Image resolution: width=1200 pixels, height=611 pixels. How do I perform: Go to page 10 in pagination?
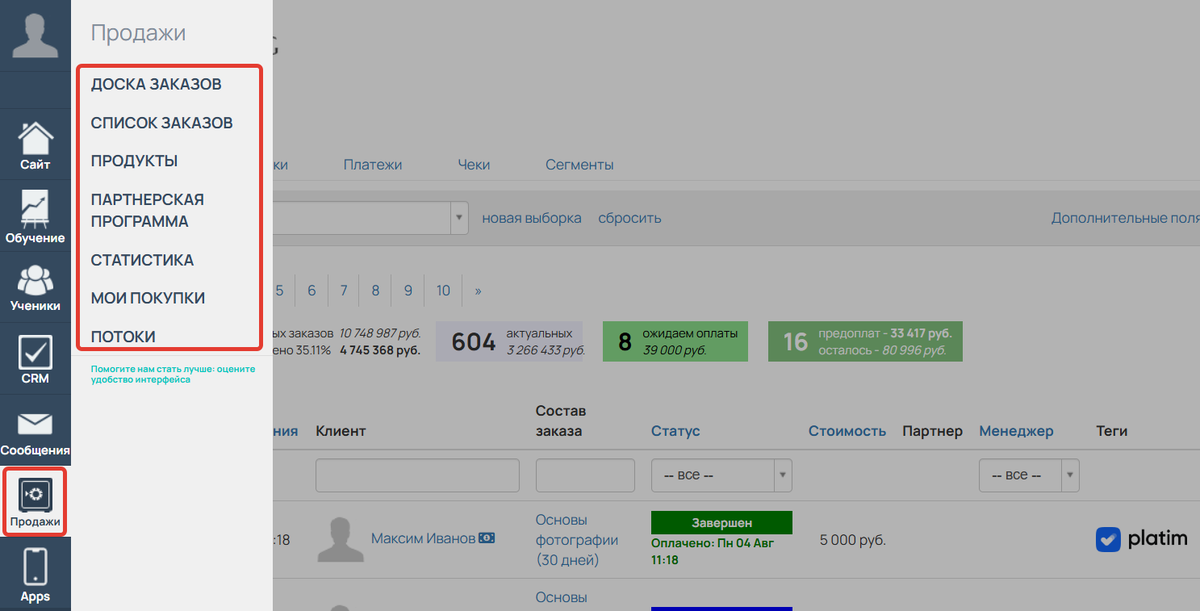(x=443, y=291)
